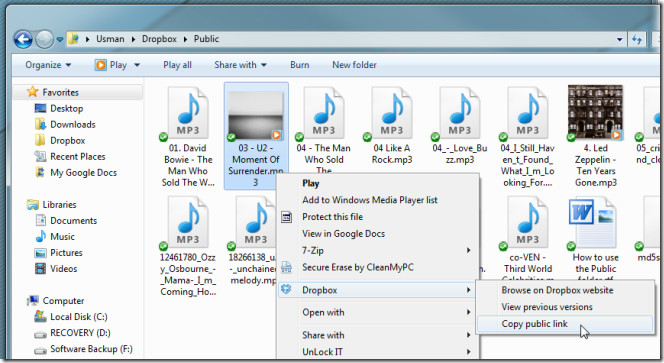Screen dimensions: 664x363
Task: Open Dropbox in the Favorites list
Action: 67,141
